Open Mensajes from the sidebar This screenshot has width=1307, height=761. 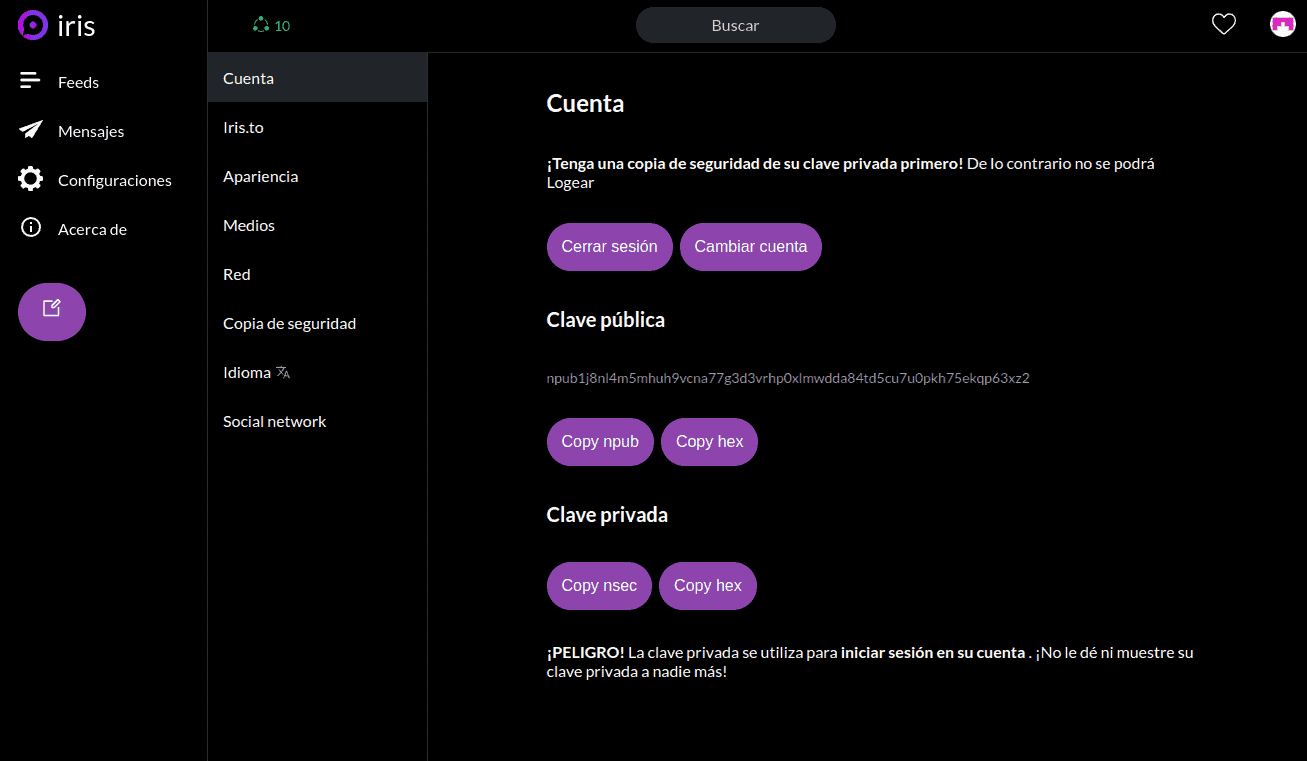pyautogui.click(x=91, y=131)
